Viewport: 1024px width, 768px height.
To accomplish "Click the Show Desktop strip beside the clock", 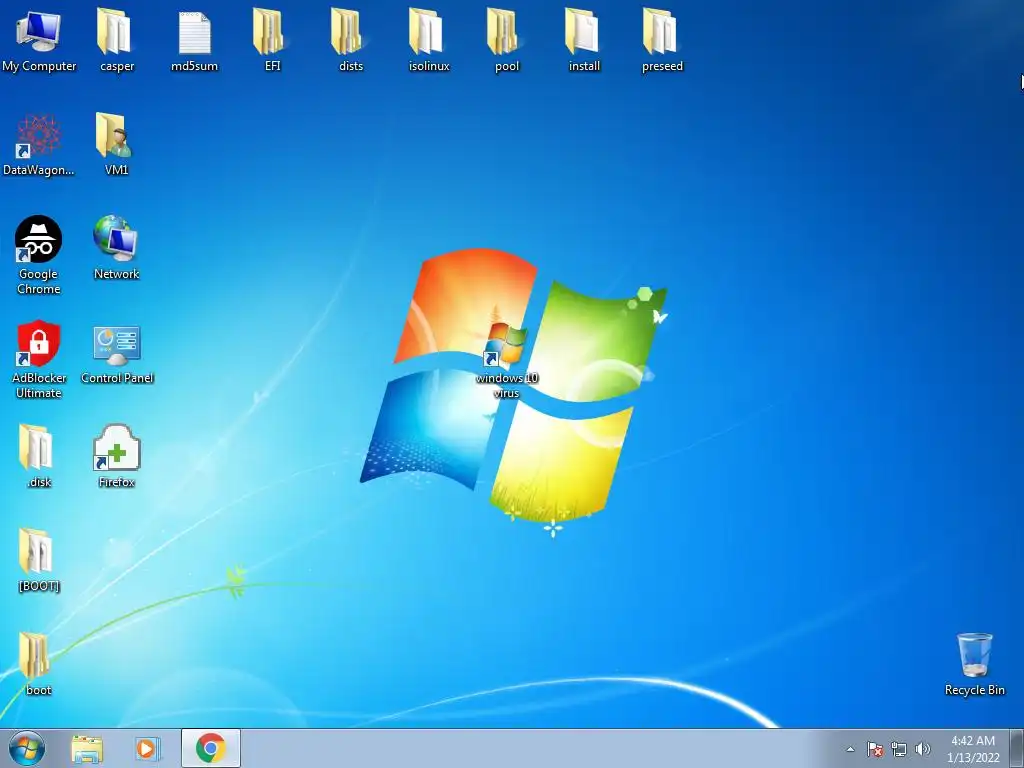I will [x=1017, y=748].
